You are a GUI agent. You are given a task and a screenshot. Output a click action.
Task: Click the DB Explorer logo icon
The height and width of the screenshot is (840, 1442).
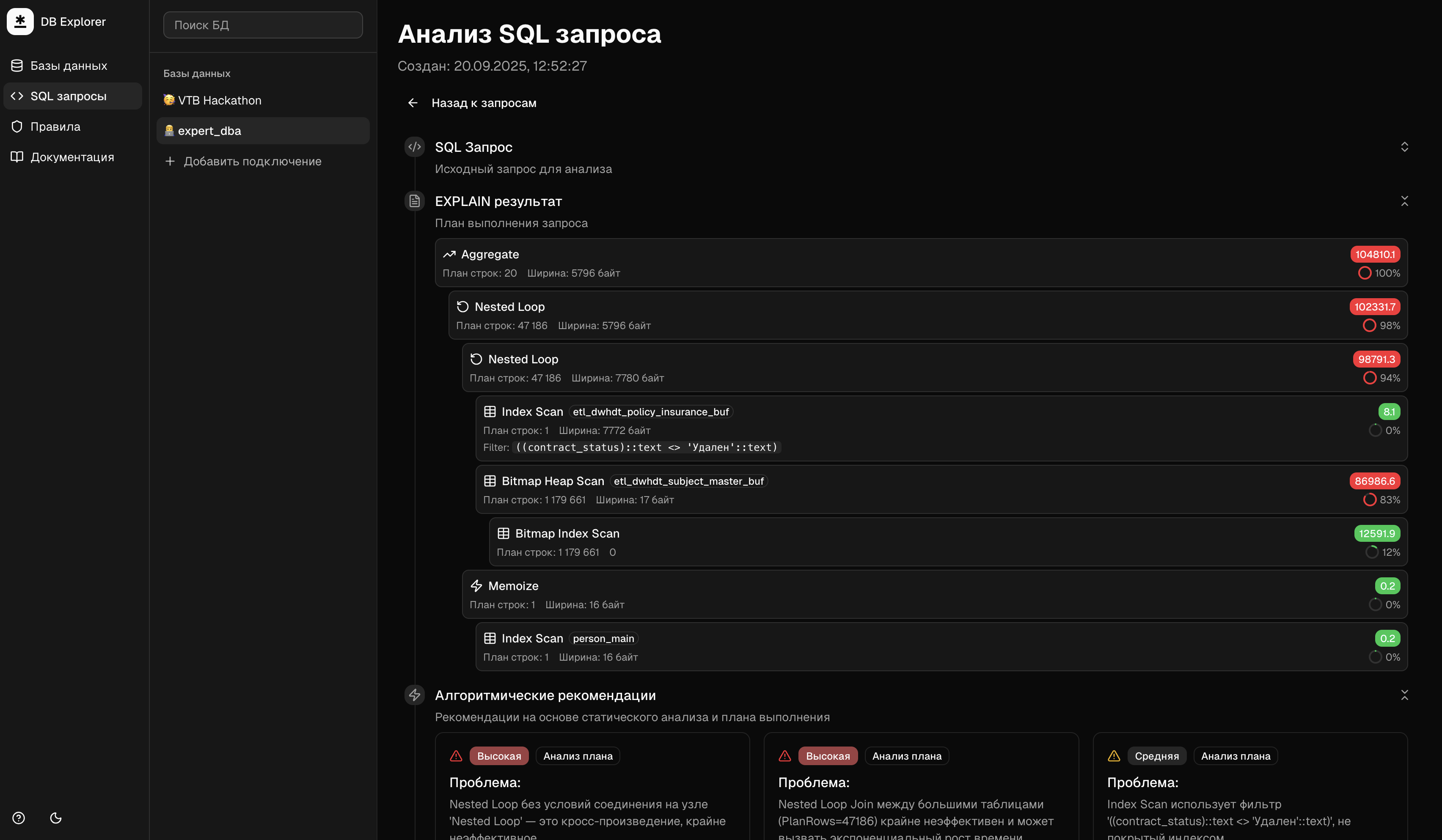[20, 22]
